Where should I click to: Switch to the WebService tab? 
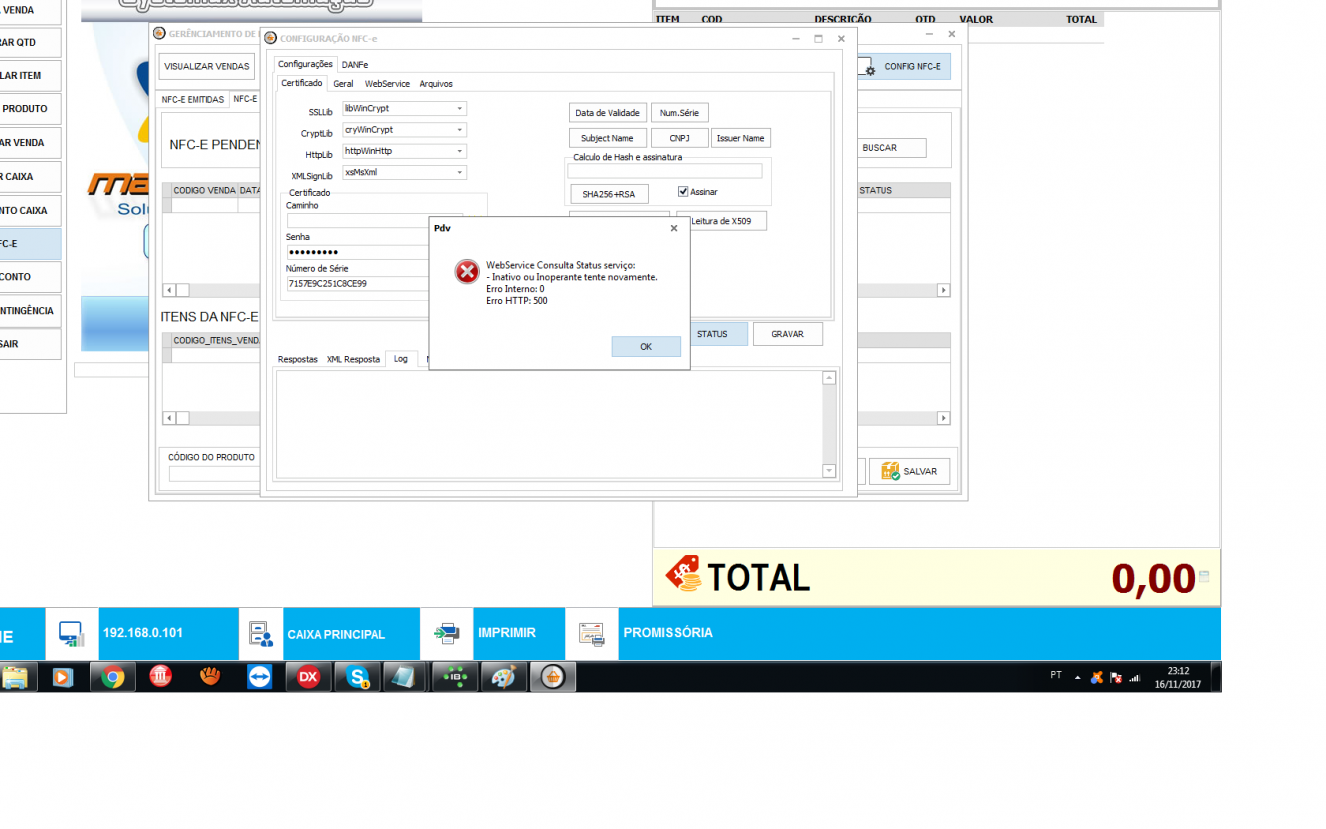(x=387, y=84)
